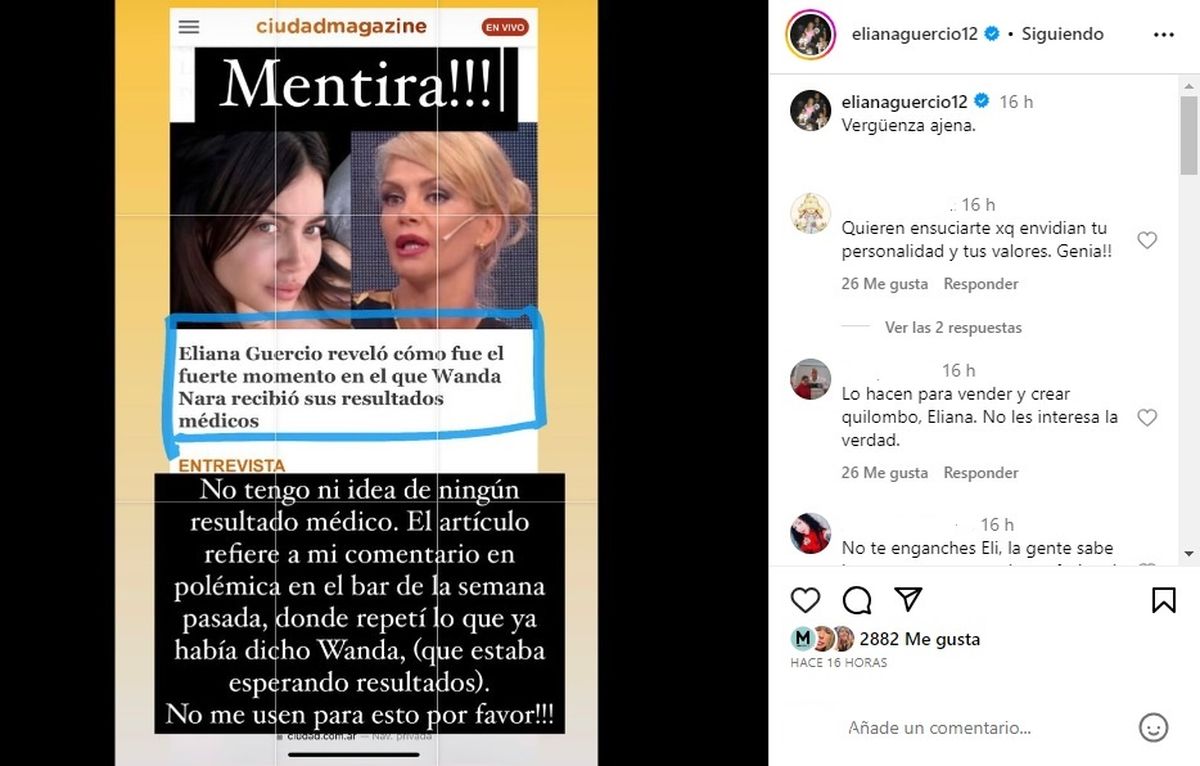The width and height of the screenshot is (1200, 766).
Task: Reply to the 'Lo hacen para vender' comment
Action: pyautogui.click(x=981, y=473)
